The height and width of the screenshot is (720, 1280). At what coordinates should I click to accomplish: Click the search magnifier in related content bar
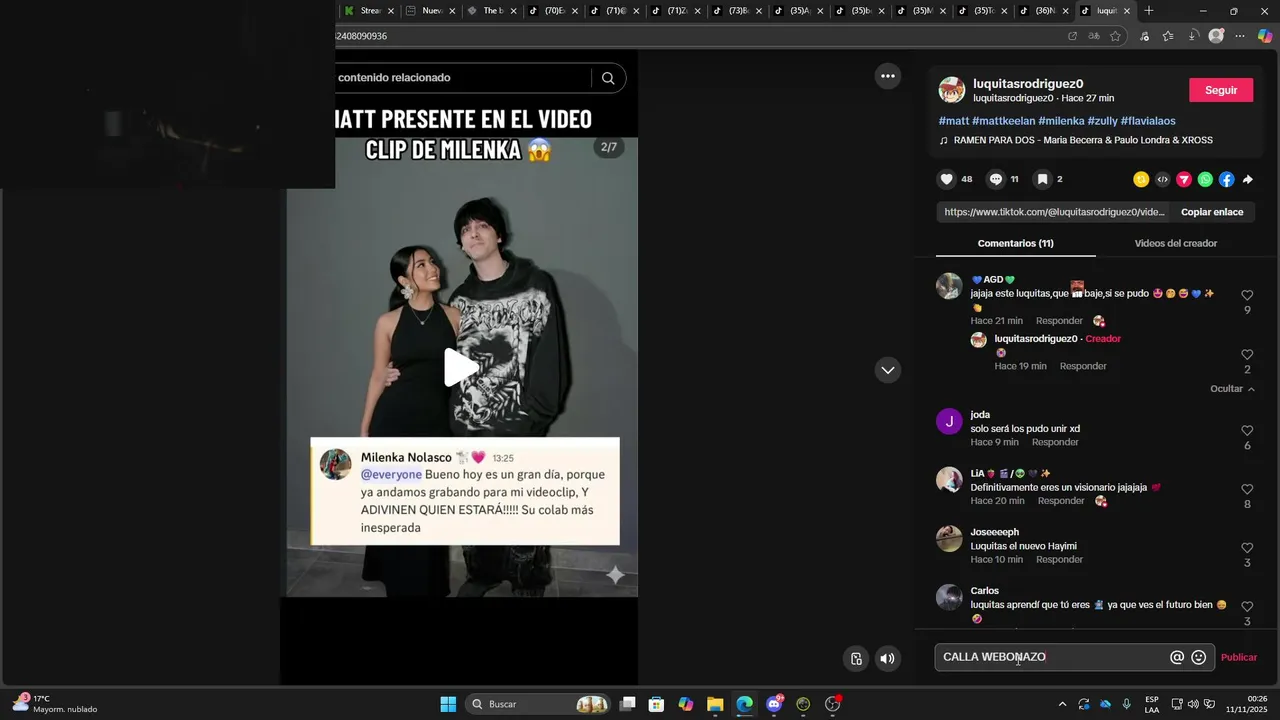608,78
